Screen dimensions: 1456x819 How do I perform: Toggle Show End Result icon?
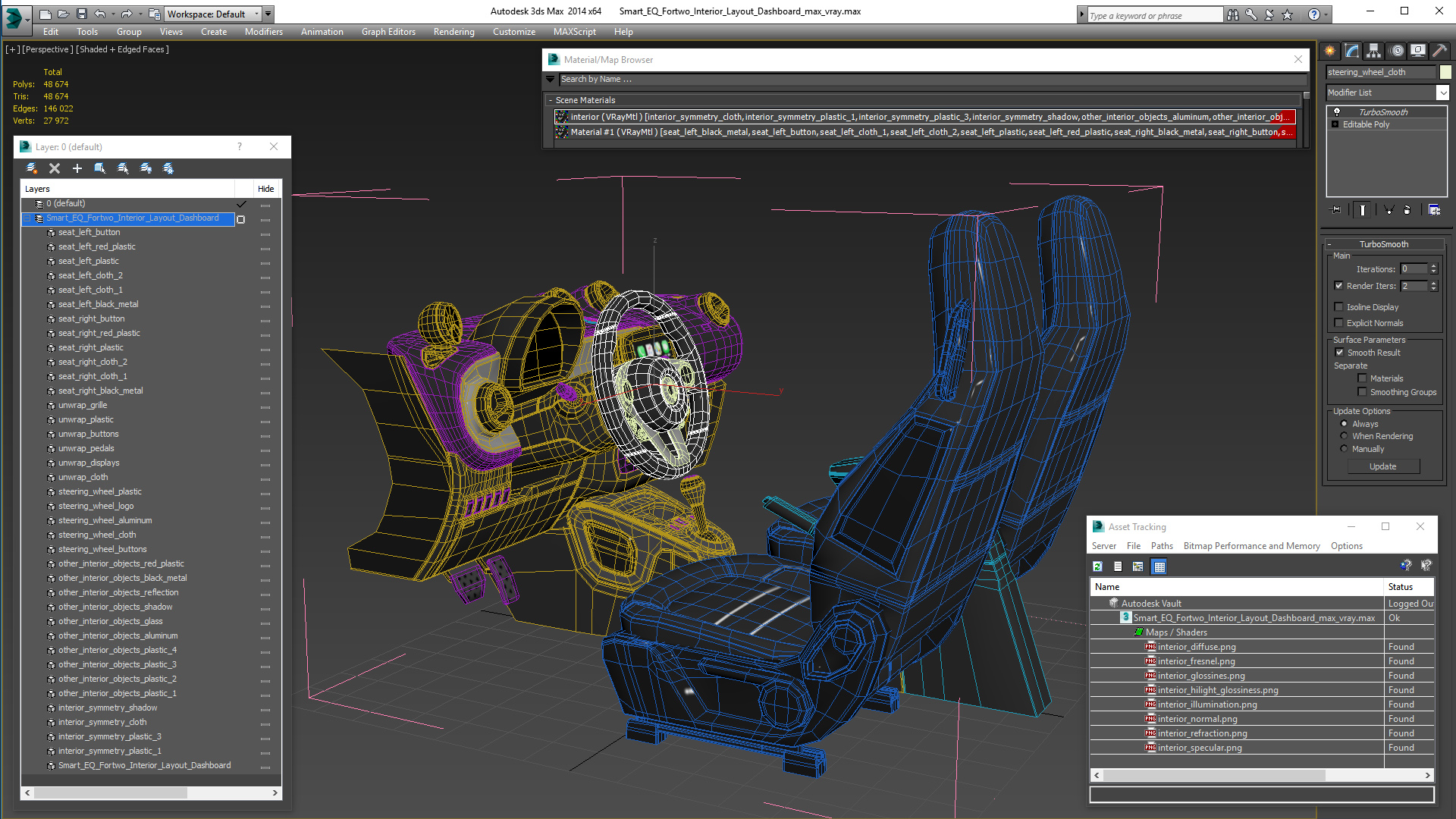pos(1363,210)
